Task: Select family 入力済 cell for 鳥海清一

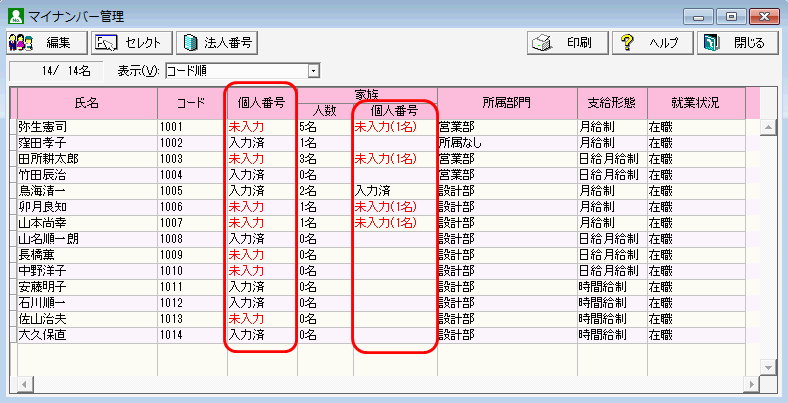Action: coord(372,190)
